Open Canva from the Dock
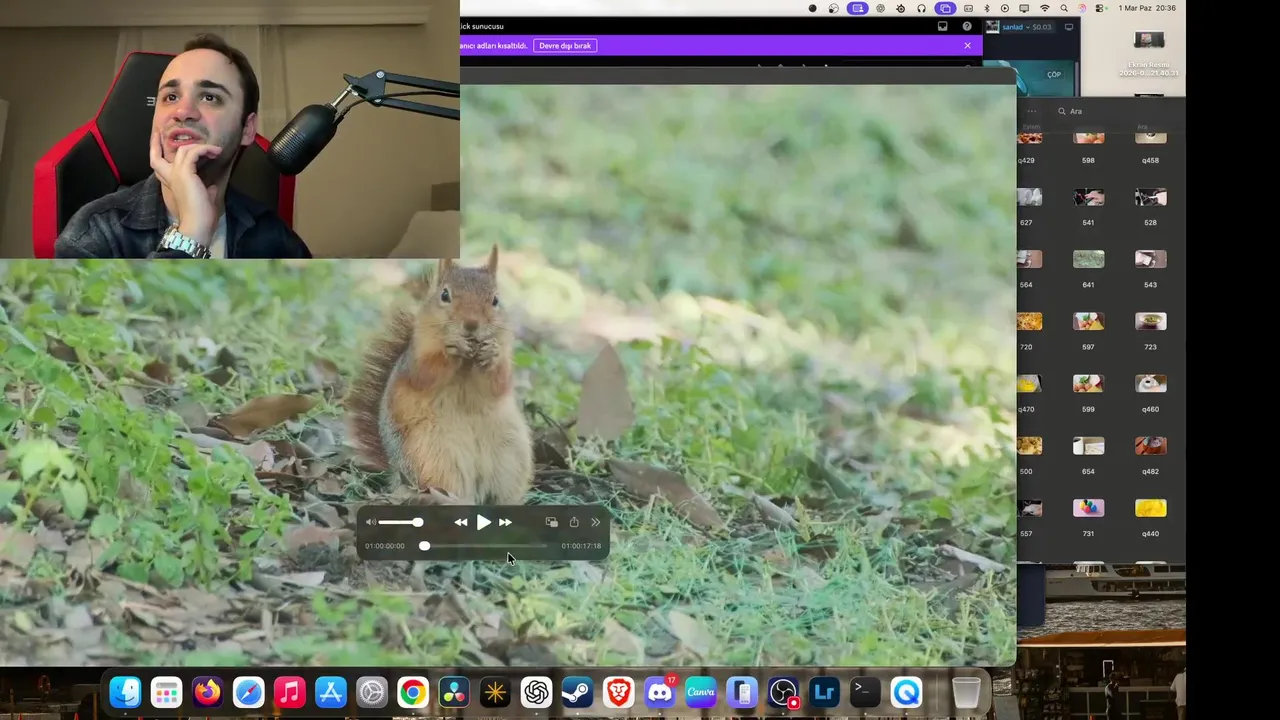The height and width of the screenshot is (720, 1280). pyautogui.click(x=701, y=692)
